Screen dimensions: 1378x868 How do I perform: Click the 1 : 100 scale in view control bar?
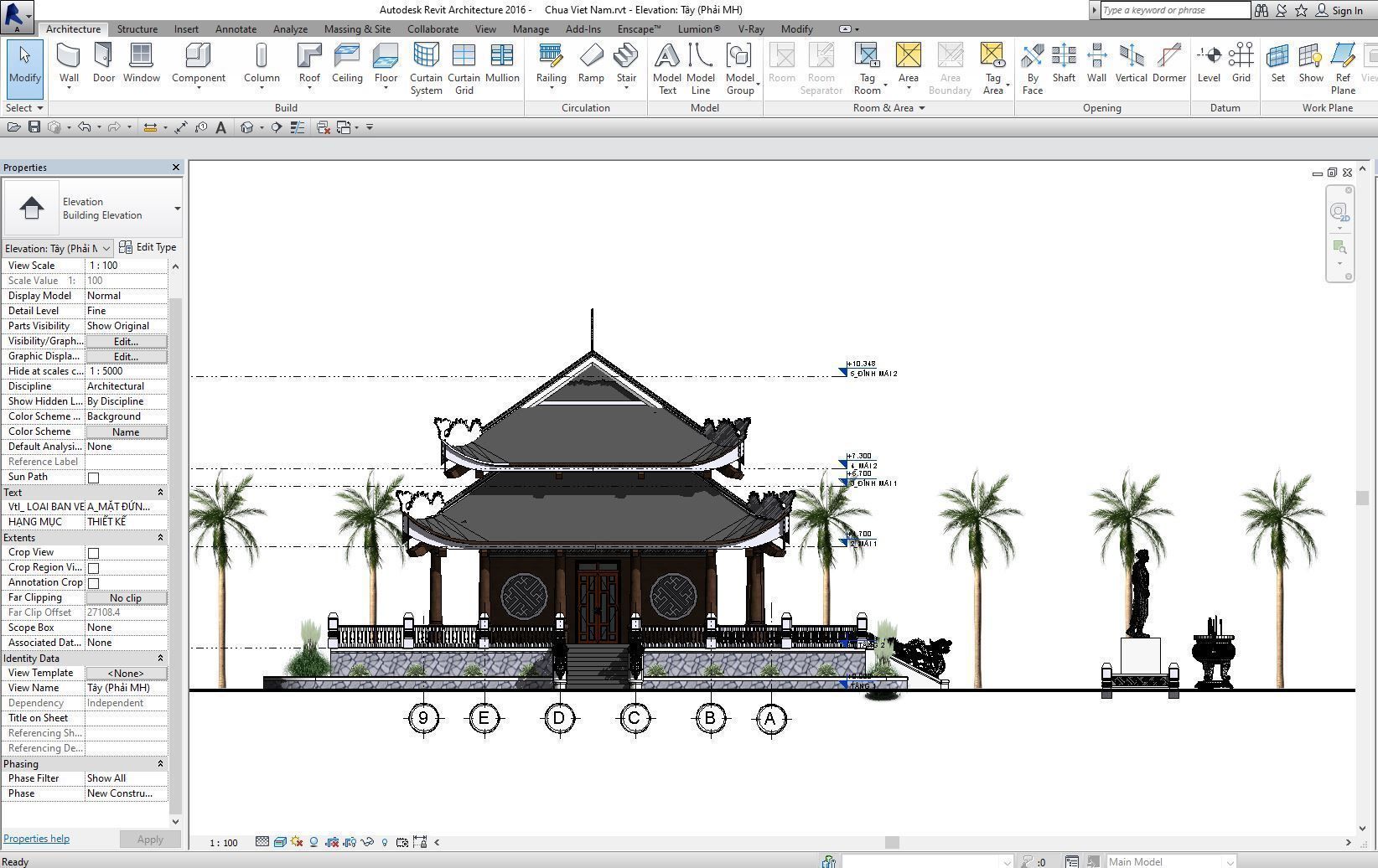point(223,843)
